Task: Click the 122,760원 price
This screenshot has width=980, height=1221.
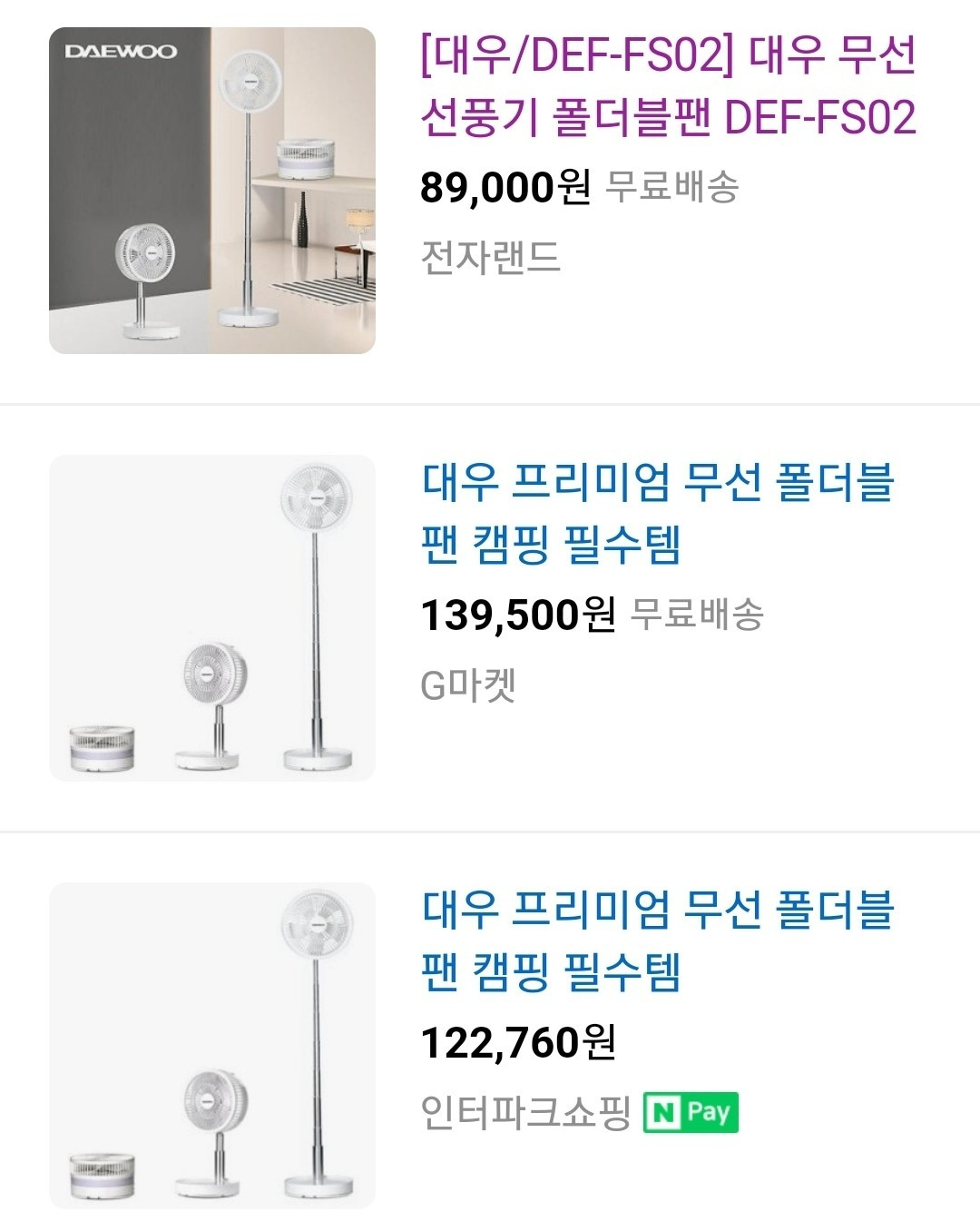Action: click(x=518, y=1042)
